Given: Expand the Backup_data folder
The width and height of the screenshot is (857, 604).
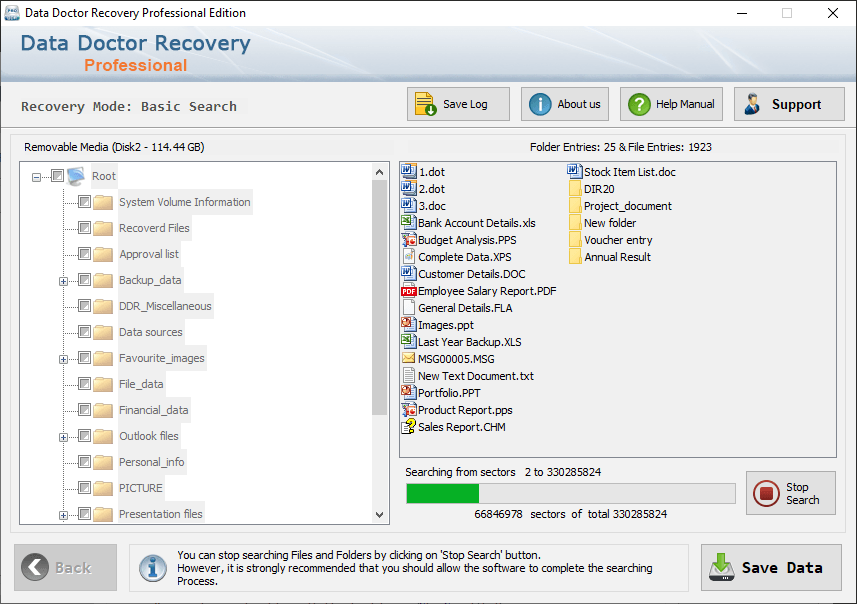Looking at the screenshot, I should [x=63, y=282].
